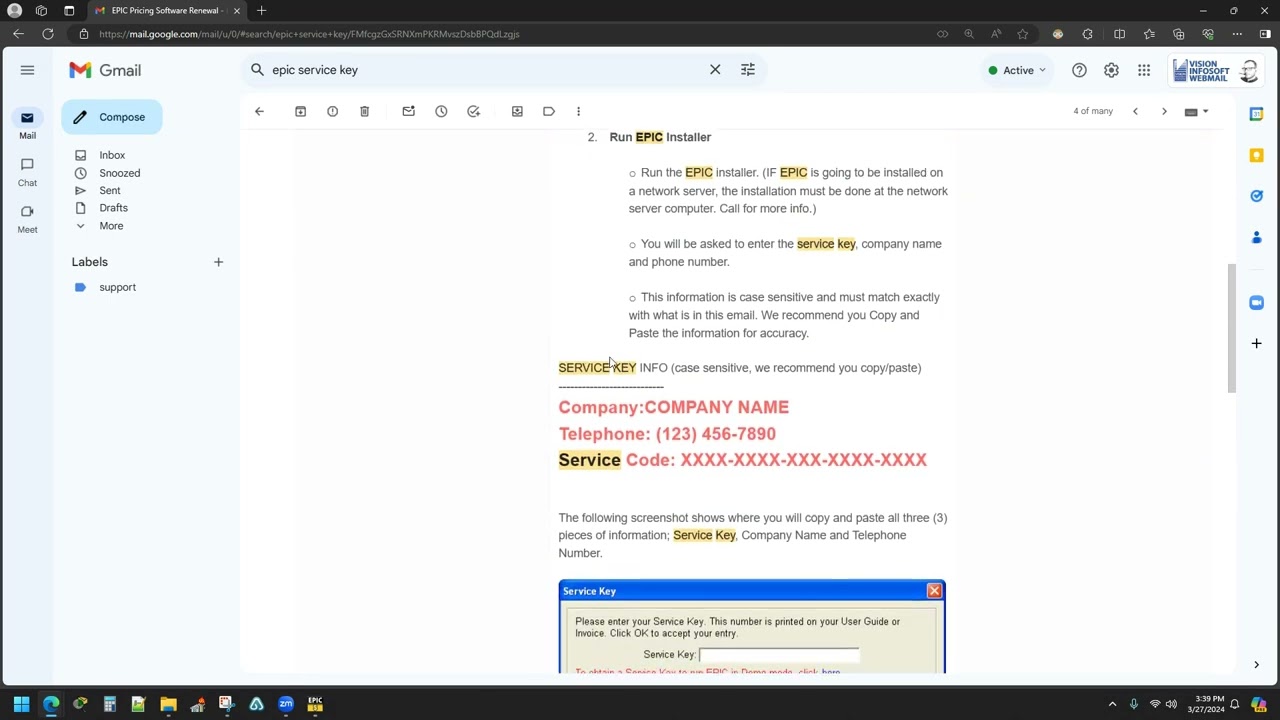This screenshot has width=1280, height=720.
Task: Switch to Mail in the left rail
Action: click(x=27, y=124)
